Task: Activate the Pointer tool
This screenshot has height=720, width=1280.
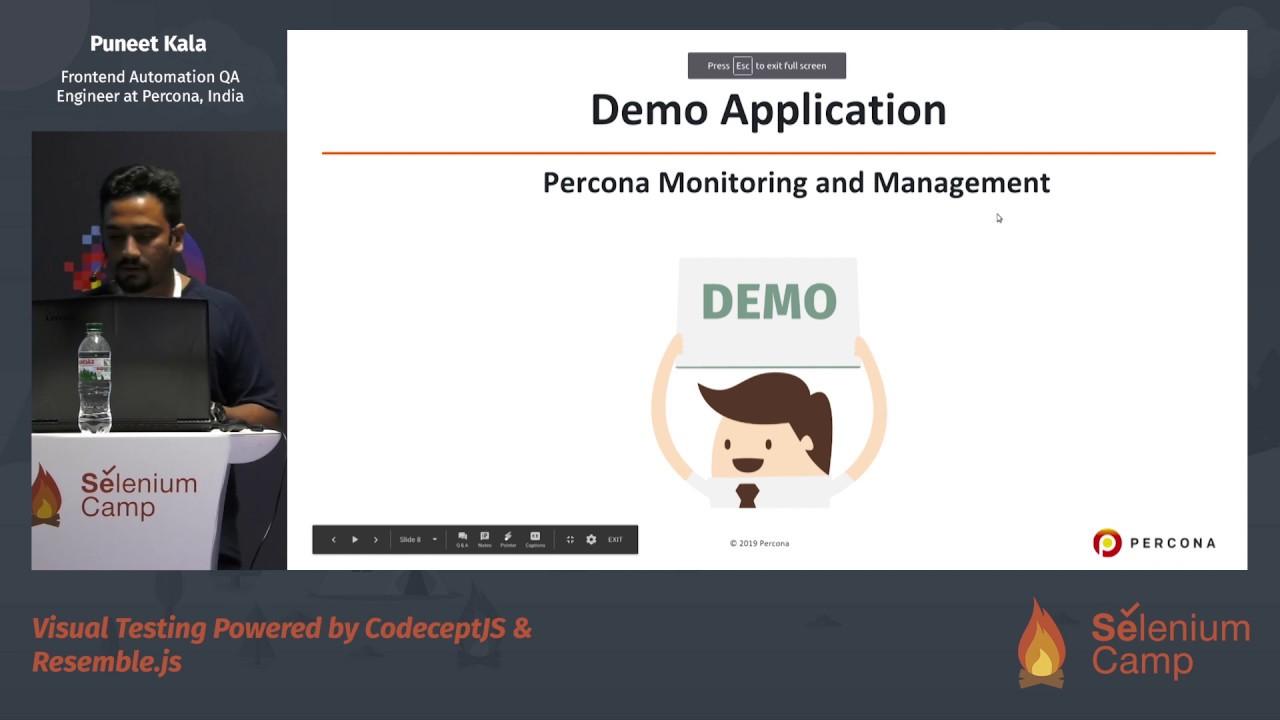Action: coord(508,539)
